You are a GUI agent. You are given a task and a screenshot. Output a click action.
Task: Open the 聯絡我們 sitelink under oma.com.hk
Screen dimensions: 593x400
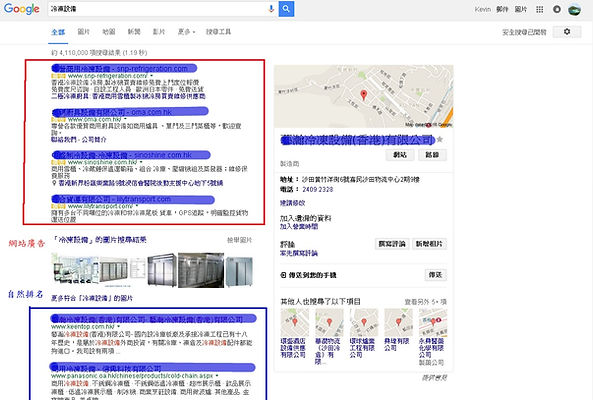(64, 140)
